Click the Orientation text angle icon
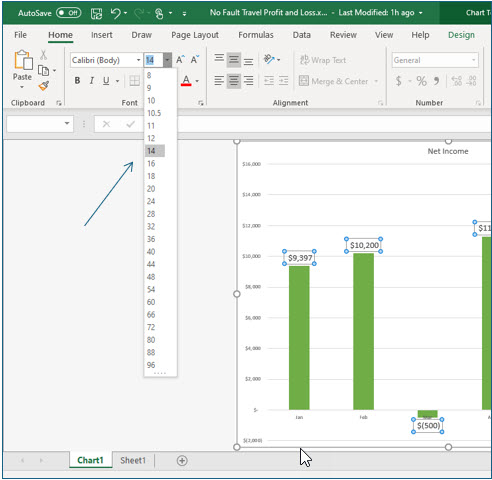This screenshot has height=480, width=492. click(269, 59)
